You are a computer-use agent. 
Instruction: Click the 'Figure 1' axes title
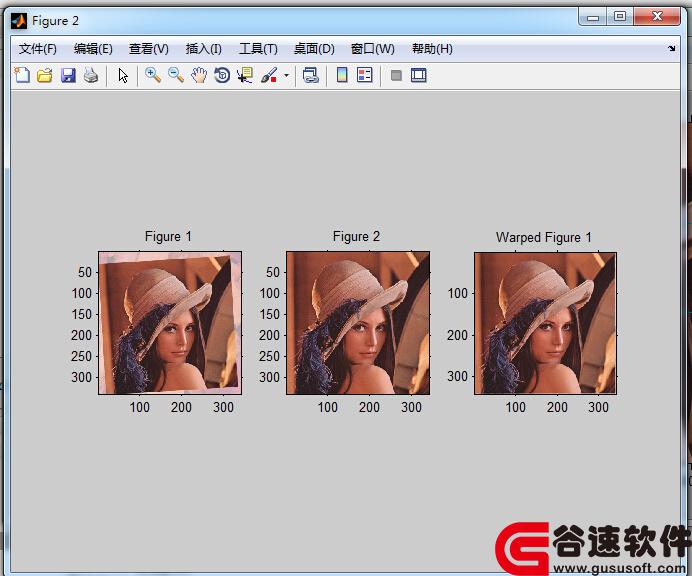point(168,237)
